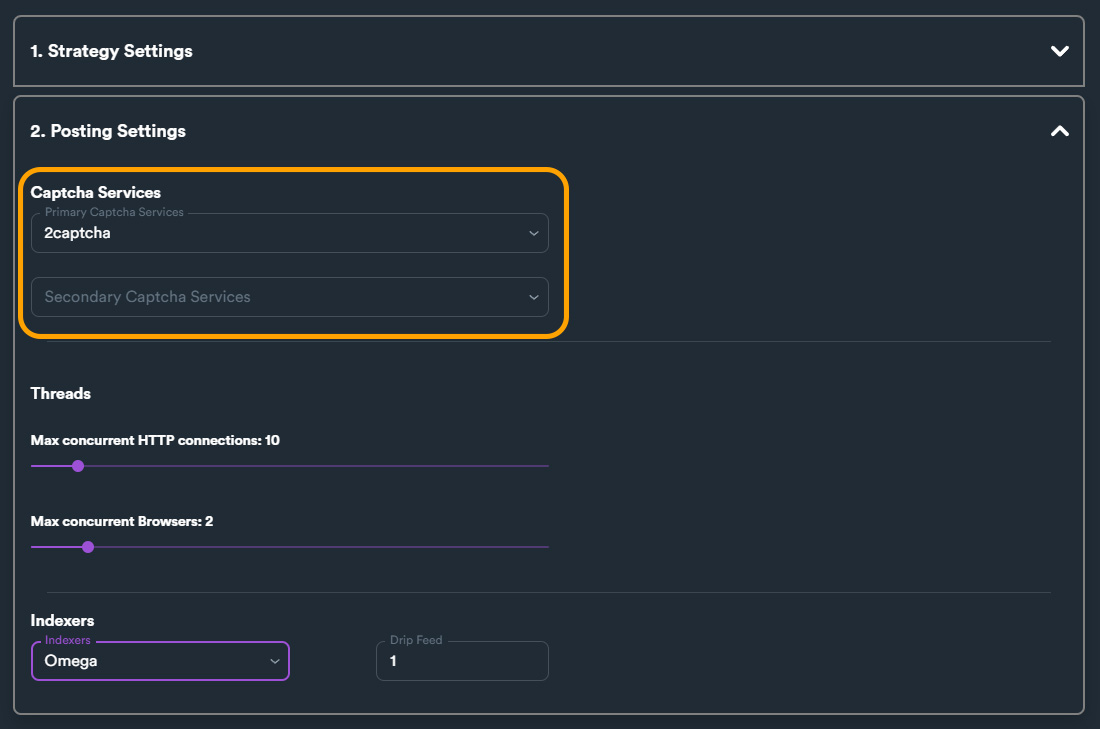This screenshot has height=729, width=1100.
Task: Click the middle of the HTTP connections slider track
Action: (290, 466)
